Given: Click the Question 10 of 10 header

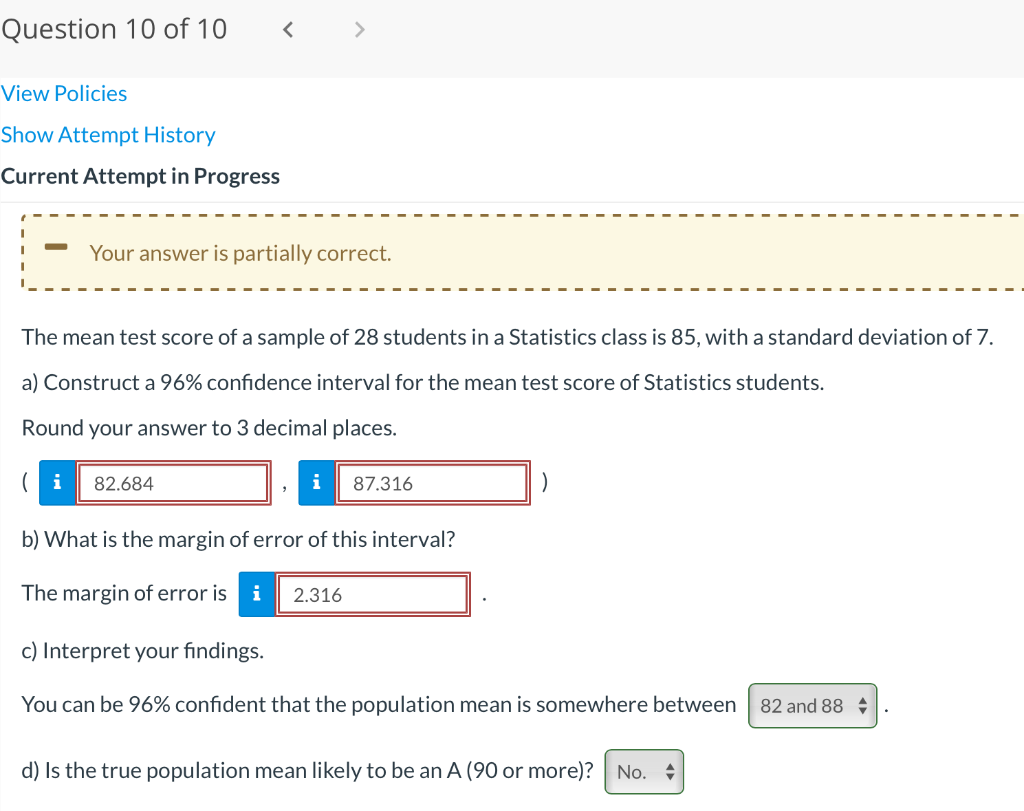Looking at the screenshot, I should (x=114, y=29).
